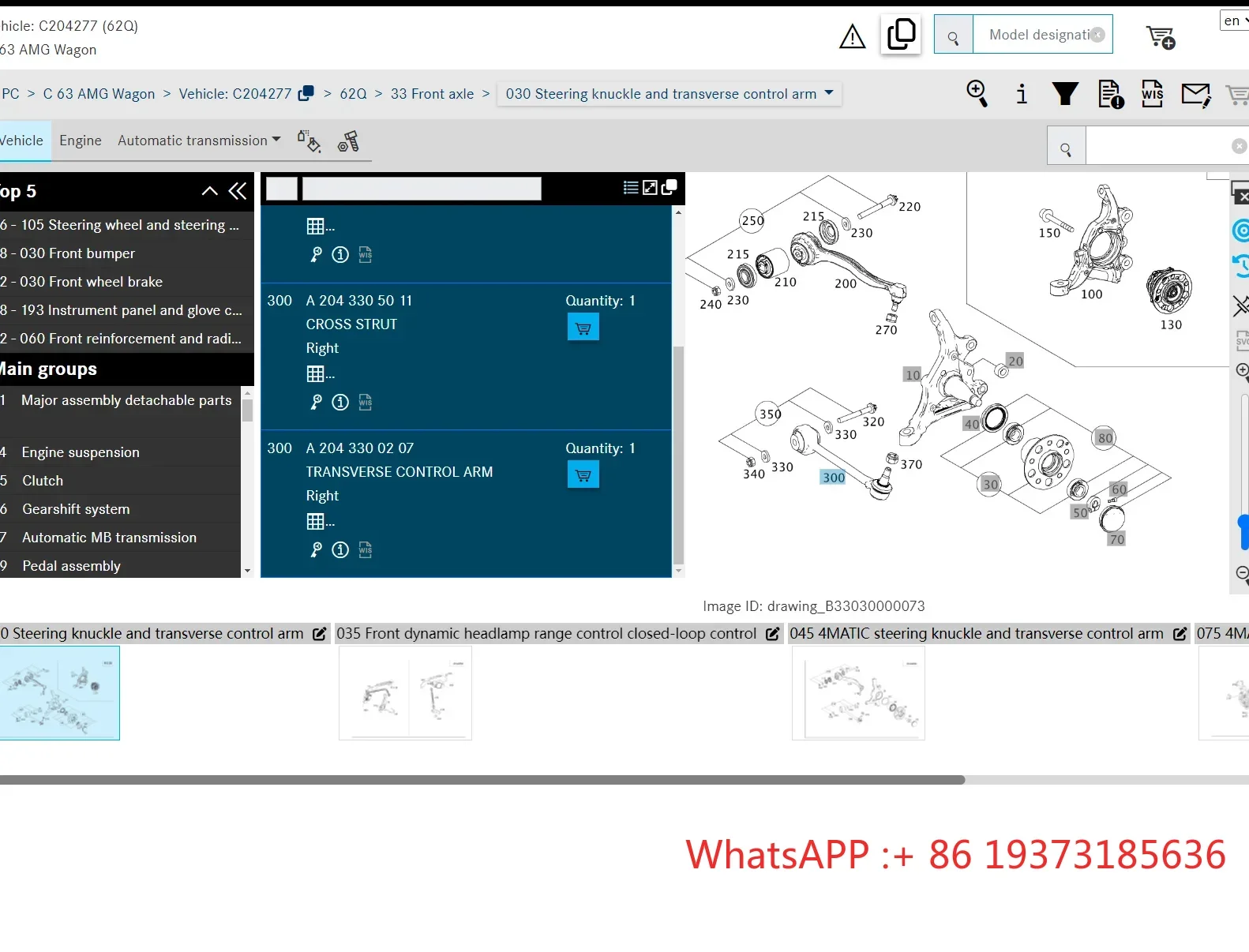Click the warning triangle icon
This screenshot has width=1249, height=952.
(x=852, y=36)
